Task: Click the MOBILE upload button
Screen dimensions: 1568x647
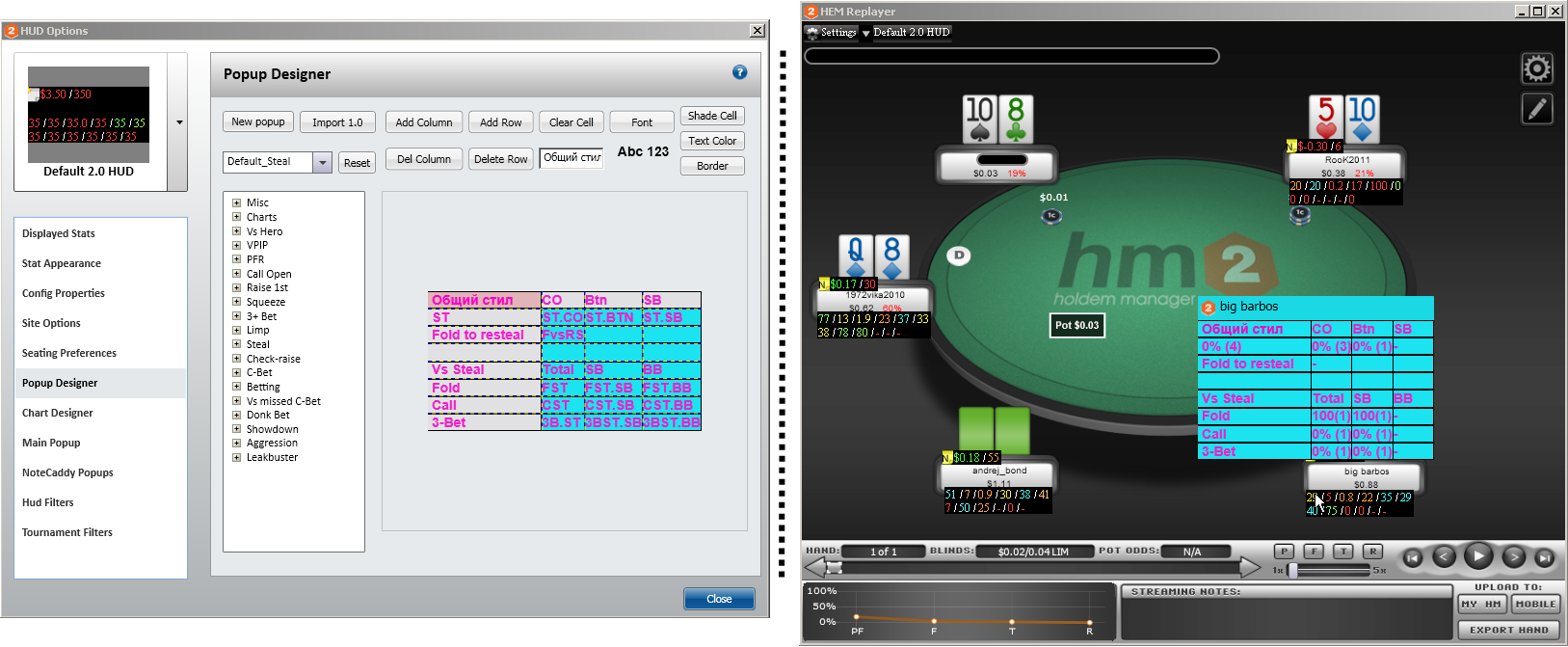Action: pyautogui.click(x=1535, y=604)
